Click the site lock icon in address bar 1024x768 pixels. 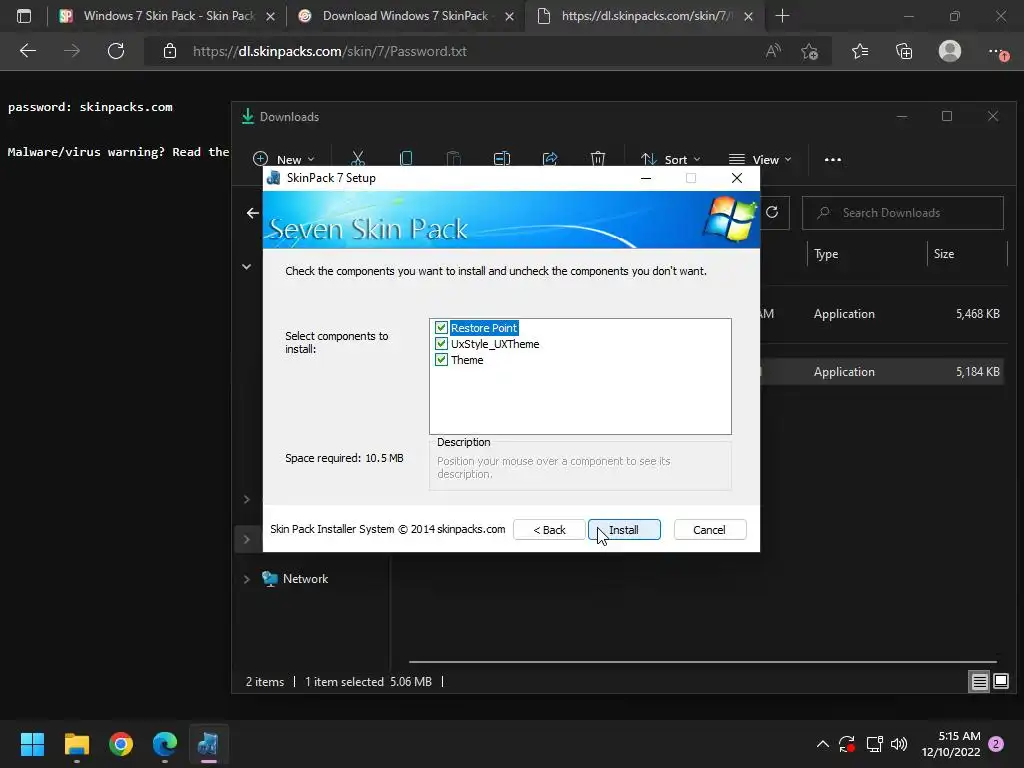[x=170, y=51]
